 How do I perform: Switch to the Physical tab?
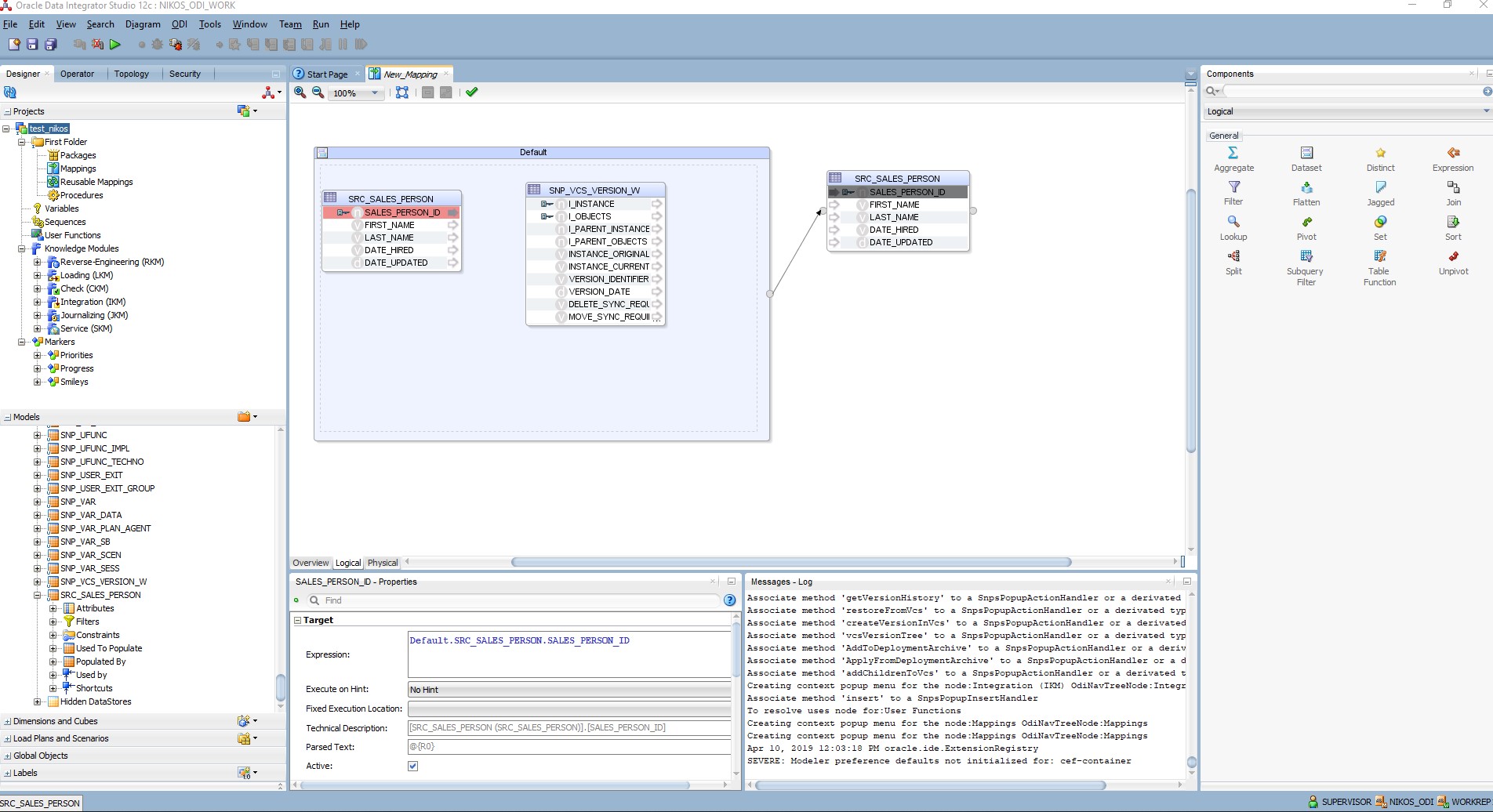(383, 563)
